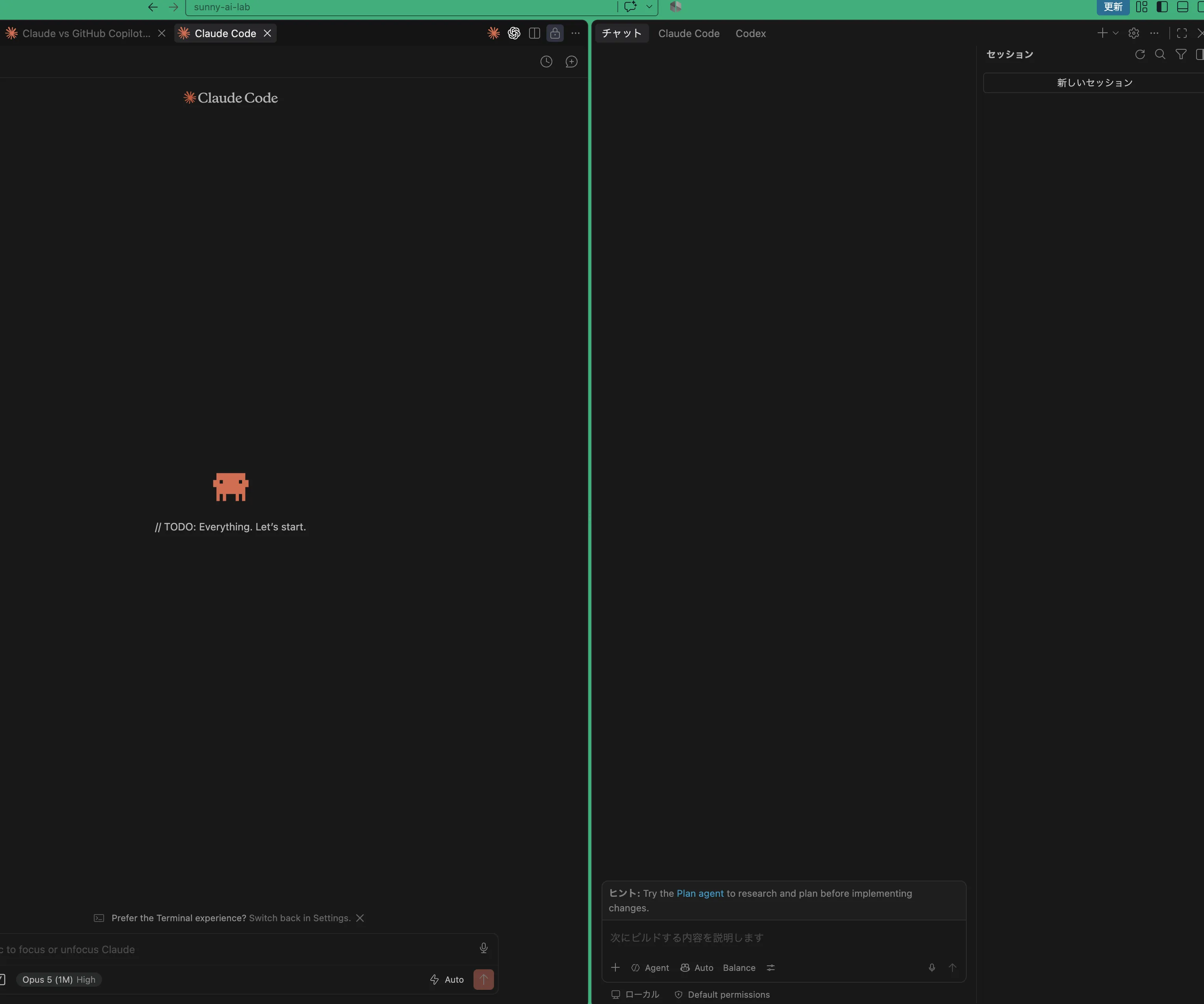Send message with orange arrow button
1204x1004 pixels.
tap(484, 979)
